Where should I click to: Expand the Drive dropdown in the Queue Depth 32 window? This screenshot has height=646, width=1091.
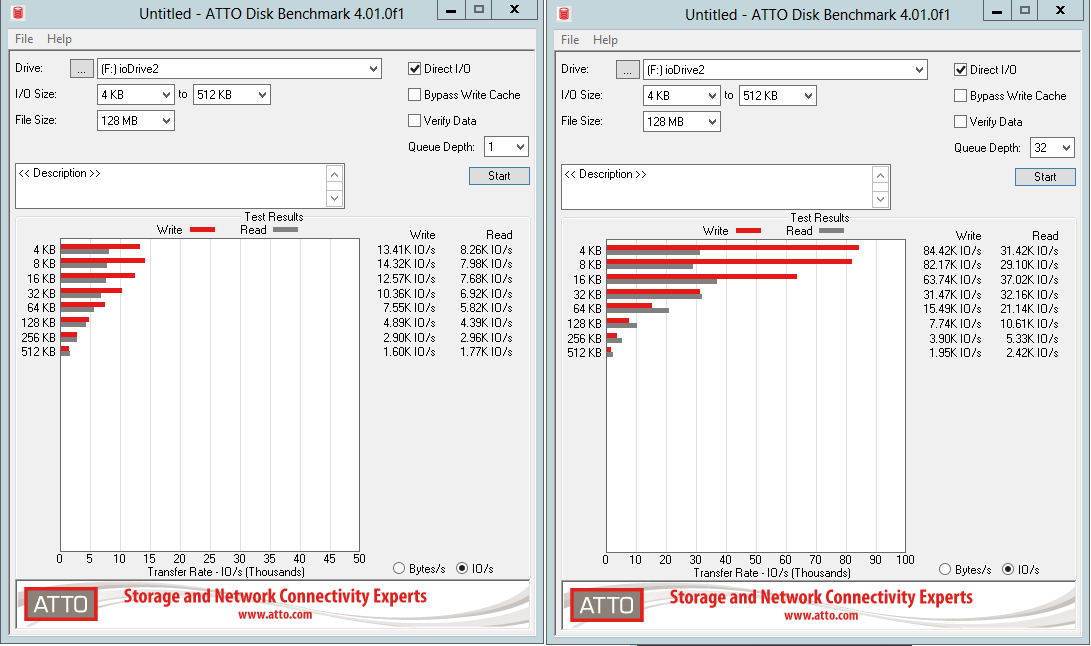click(920, 70)
